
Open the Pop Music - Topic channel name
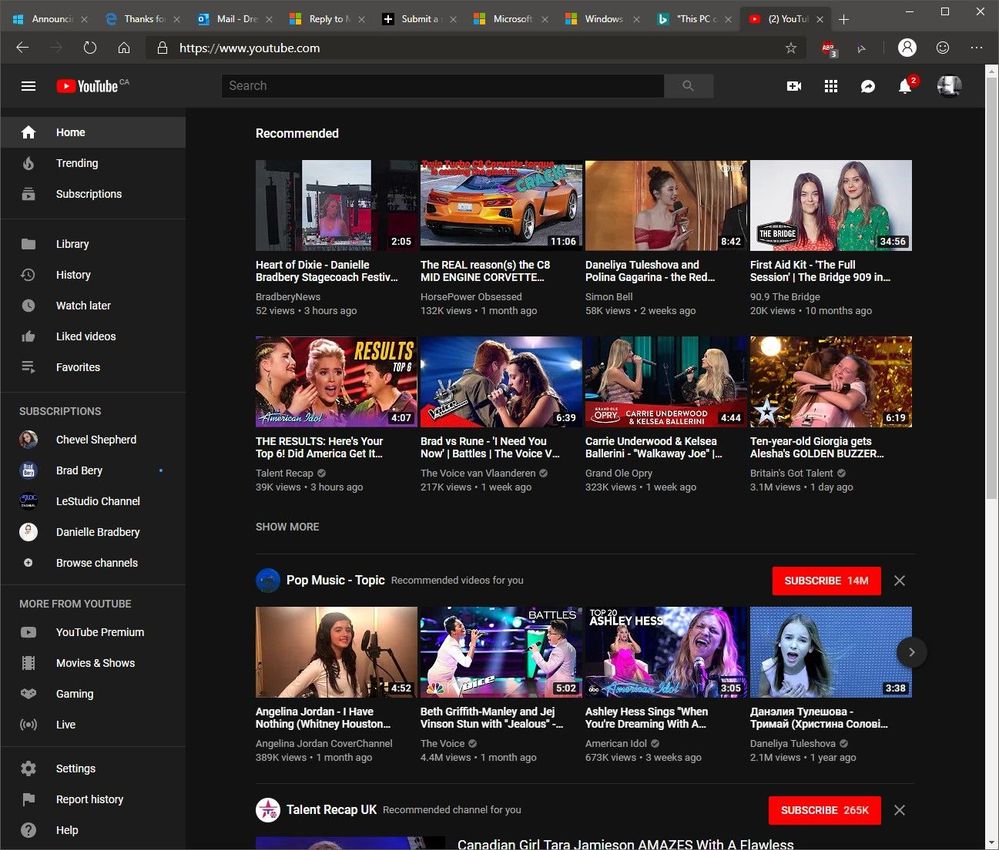(x=335, y=580)
